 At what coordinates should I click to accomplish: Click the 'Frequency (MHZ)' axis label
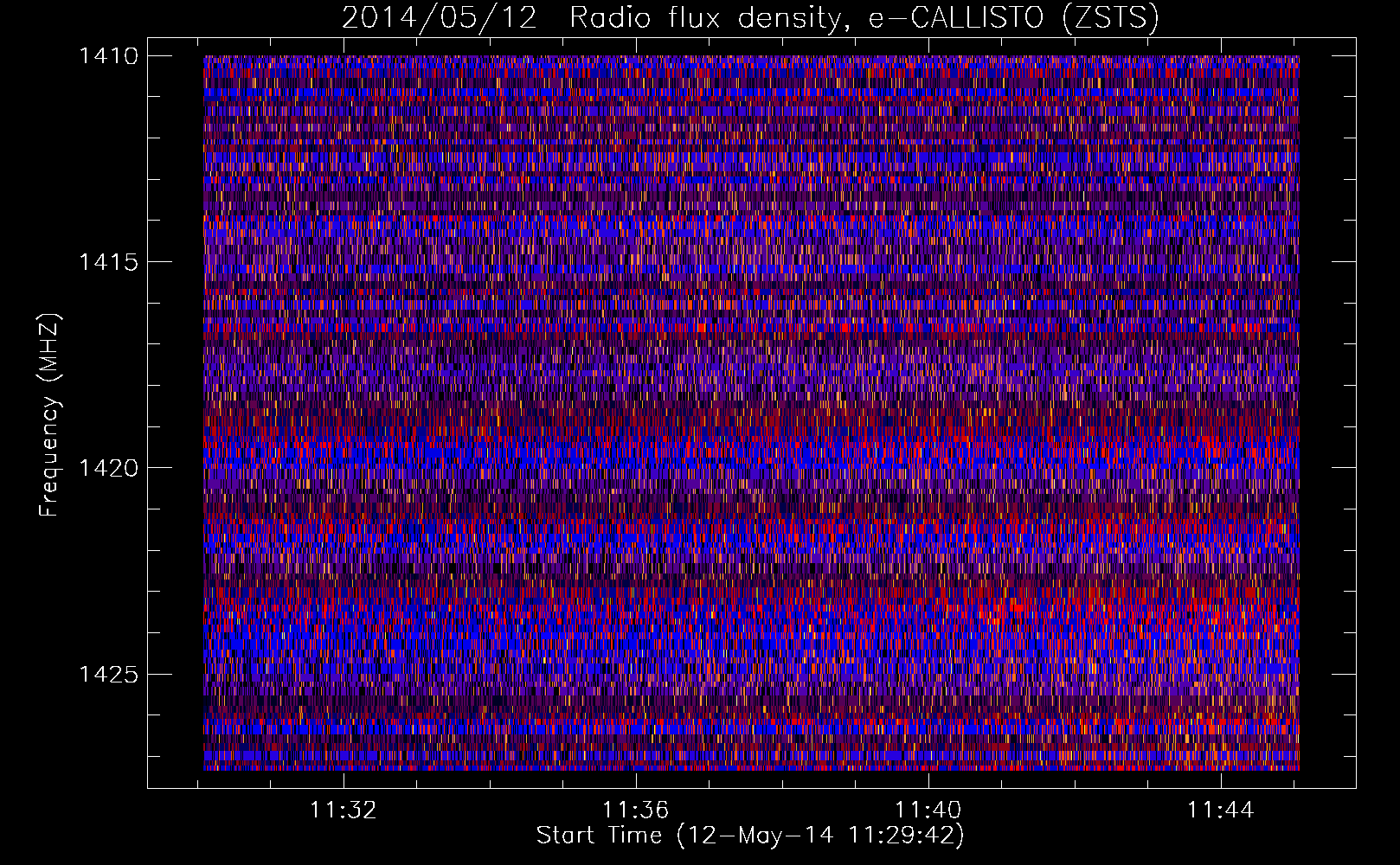[49, 414]
